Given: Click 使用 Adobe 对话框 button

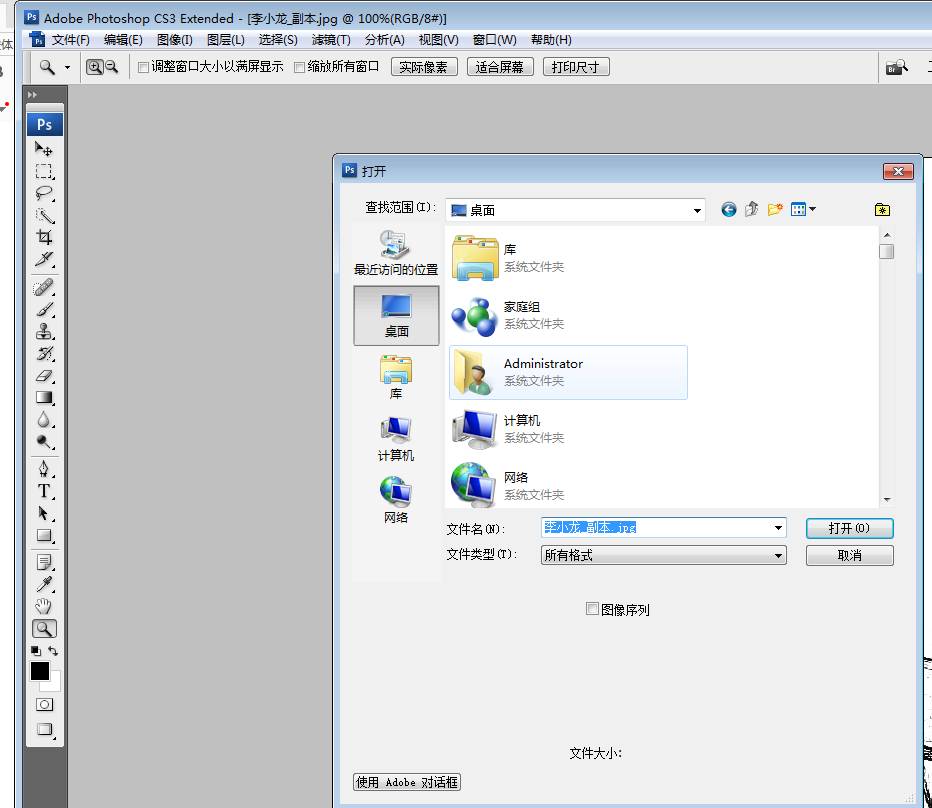Looking at the screenshot, I should click(x=407, y=782).
